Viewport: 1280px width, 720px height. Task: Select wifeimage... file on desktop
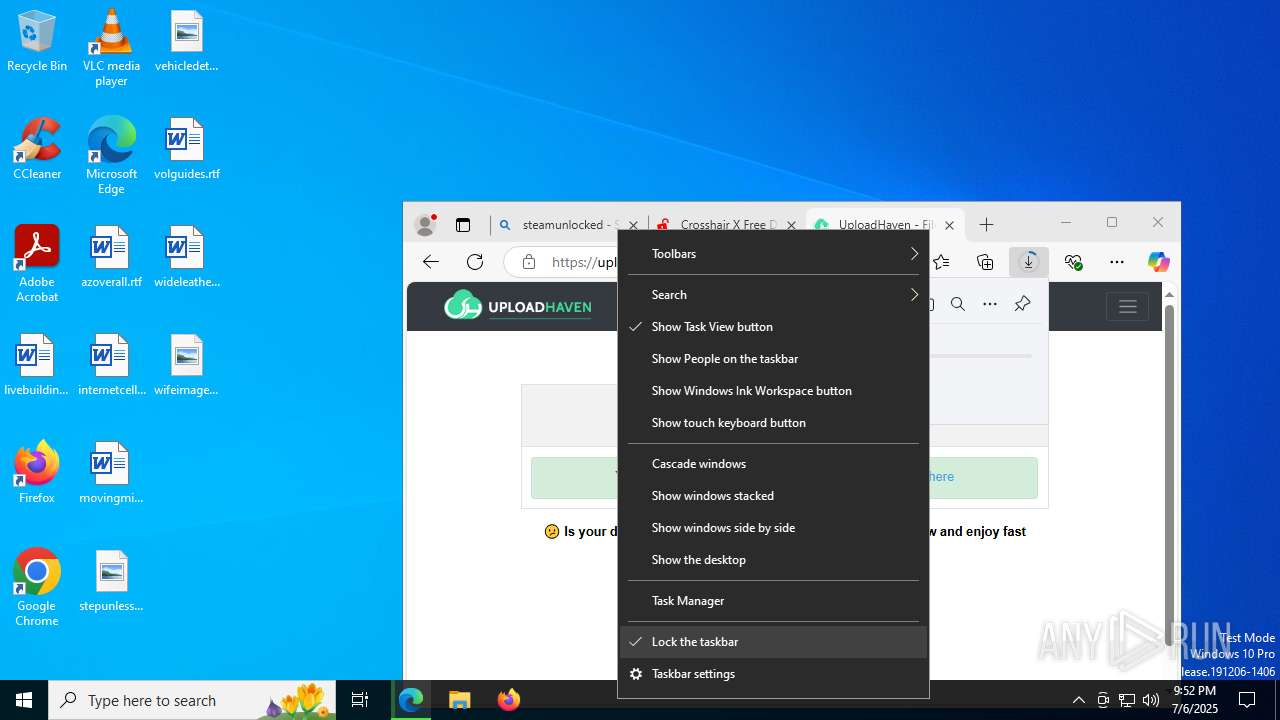(186, 366)
